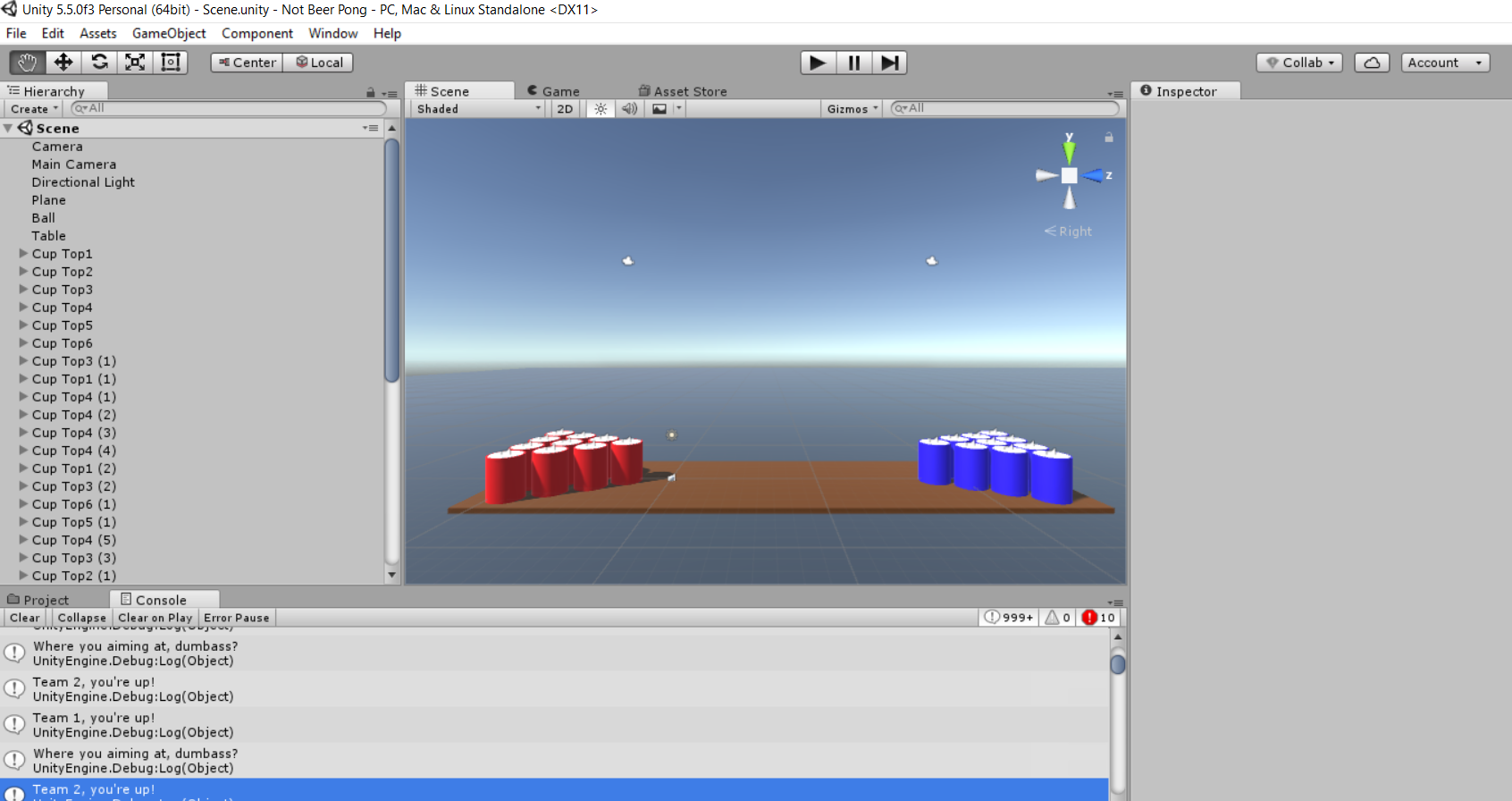Start Play mode
Viewport: 1512px width, 801px height.
(x=818, y=63)
